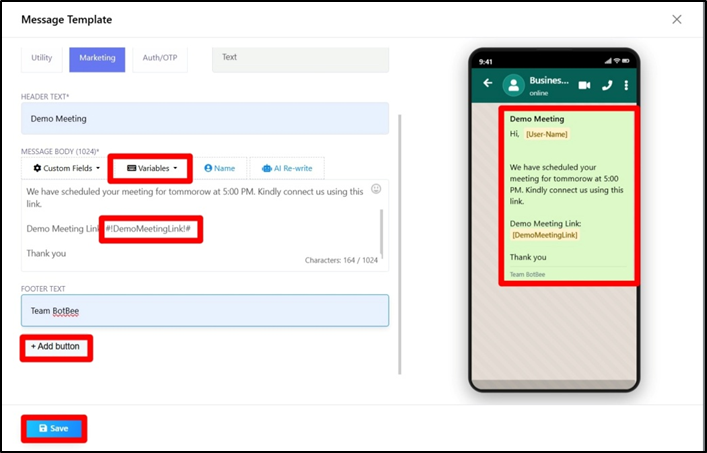This screenshot has width=707, height=453.
Task: Click the business profile avatar in preview
Action: [x=514, y=85]
